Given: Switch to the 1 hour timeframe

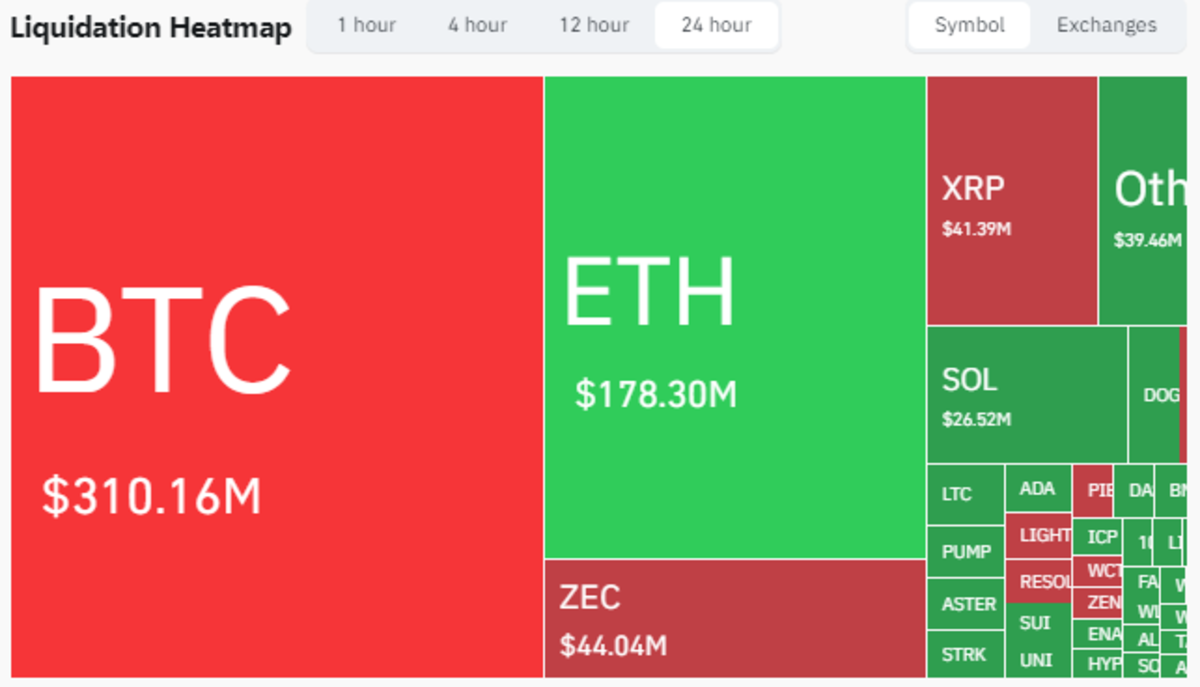Looking at the screenshot, I should (367, 25).
